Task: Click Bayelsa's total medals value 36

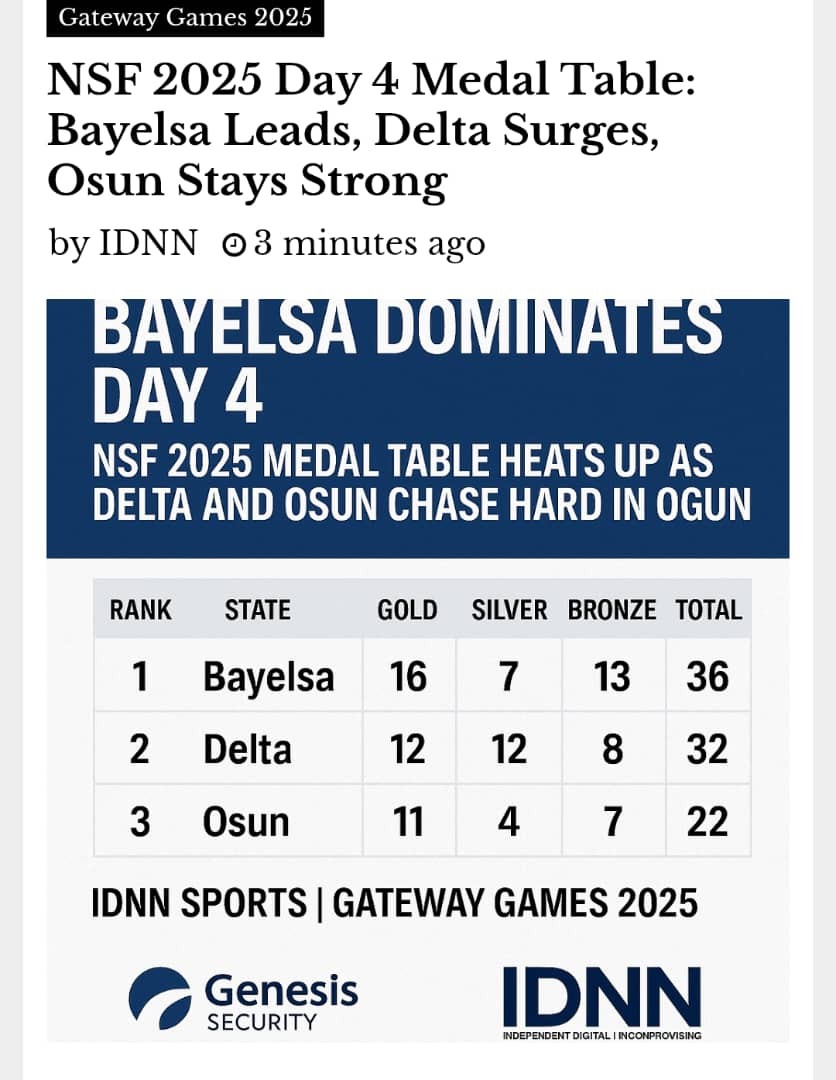Action: [x=707, y=677]
